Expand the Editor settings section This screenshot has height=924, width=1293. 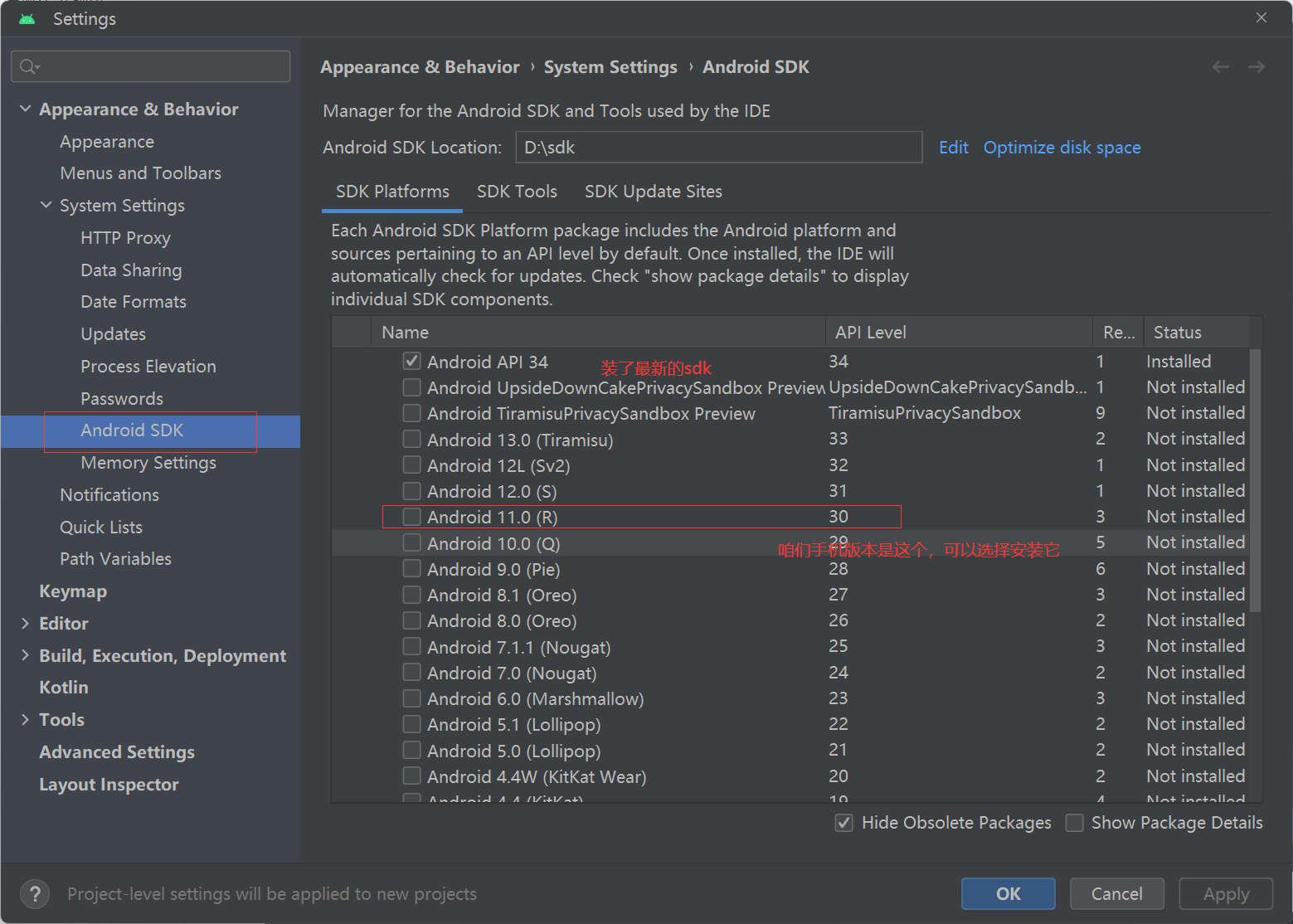tap(26, 624)
